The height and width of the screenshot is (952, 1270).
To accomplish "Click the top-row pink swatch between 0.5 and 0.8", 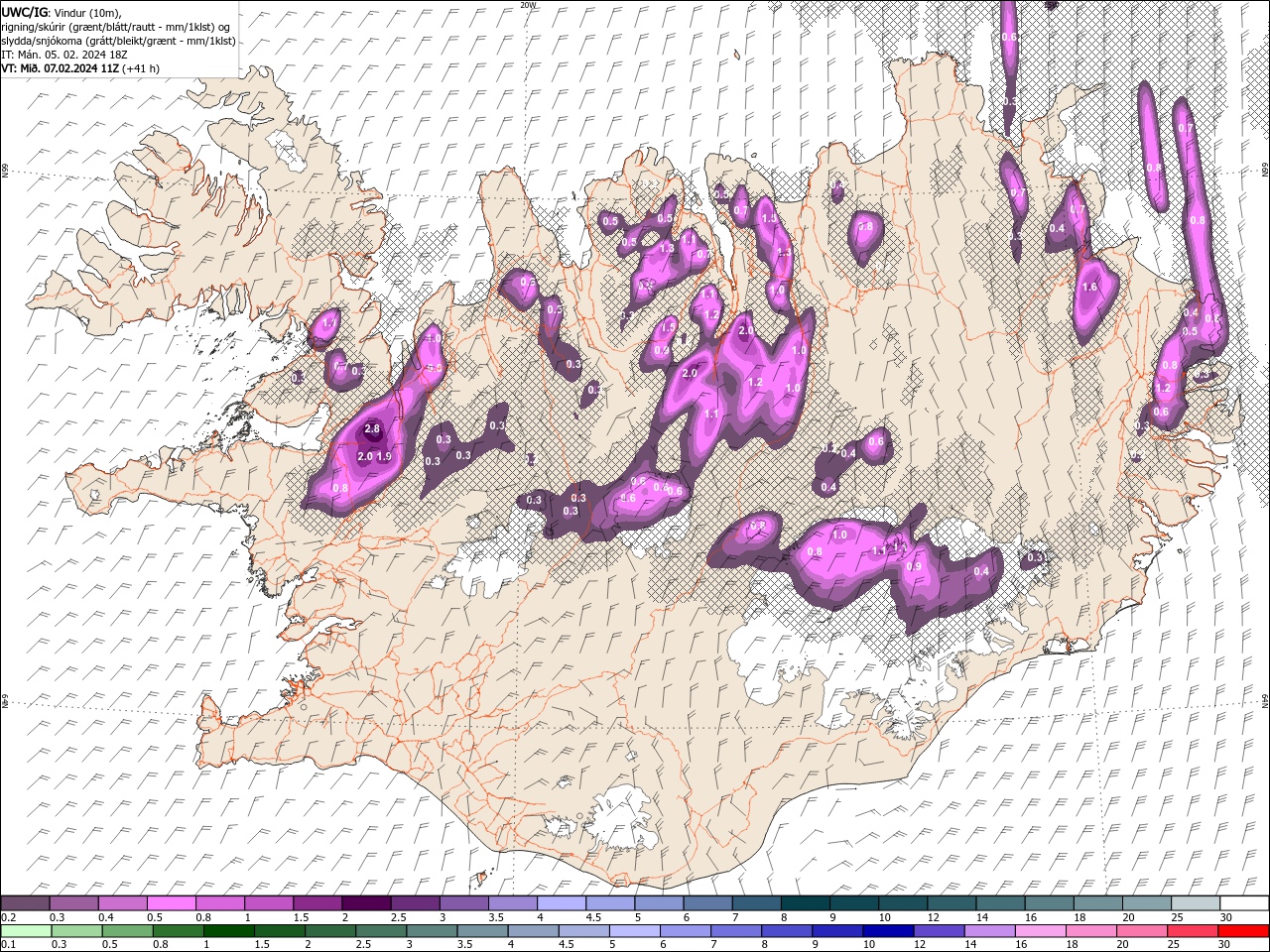I will pyautogui.click(x=171, y=903).
